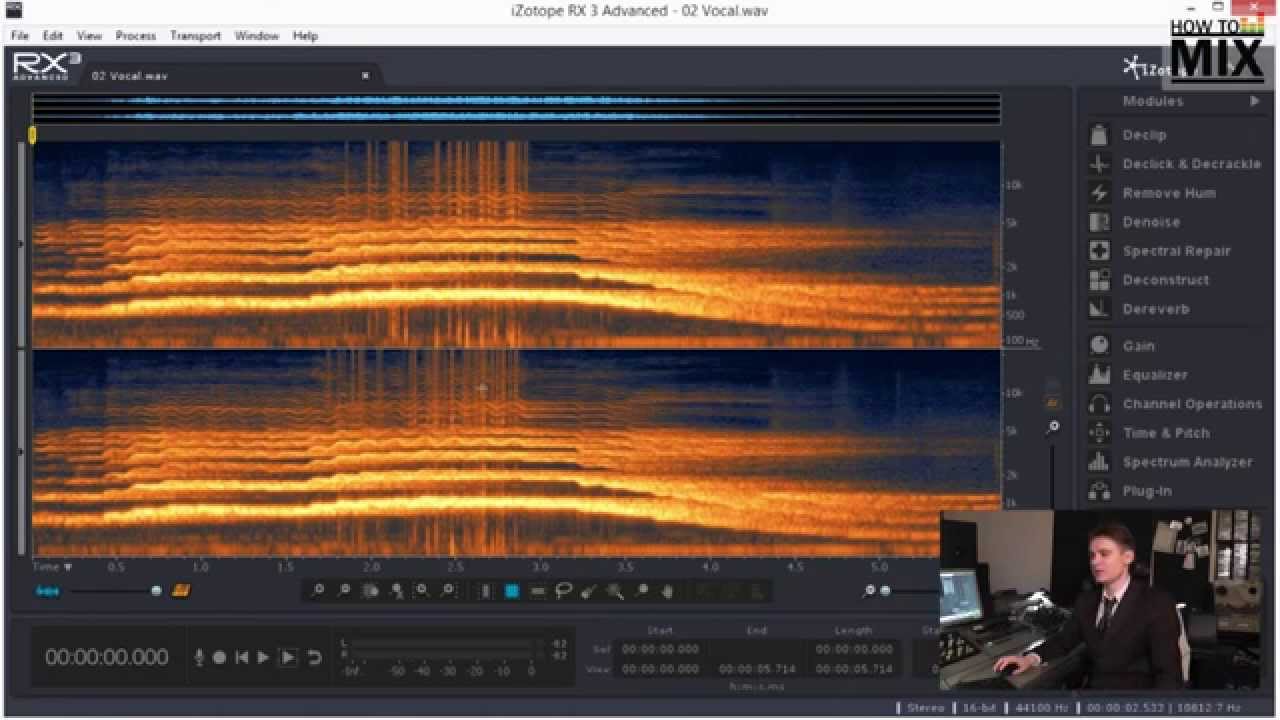Open the Edit menu
The width and height of the screenshot is (1280, 720).
[53, 36]
